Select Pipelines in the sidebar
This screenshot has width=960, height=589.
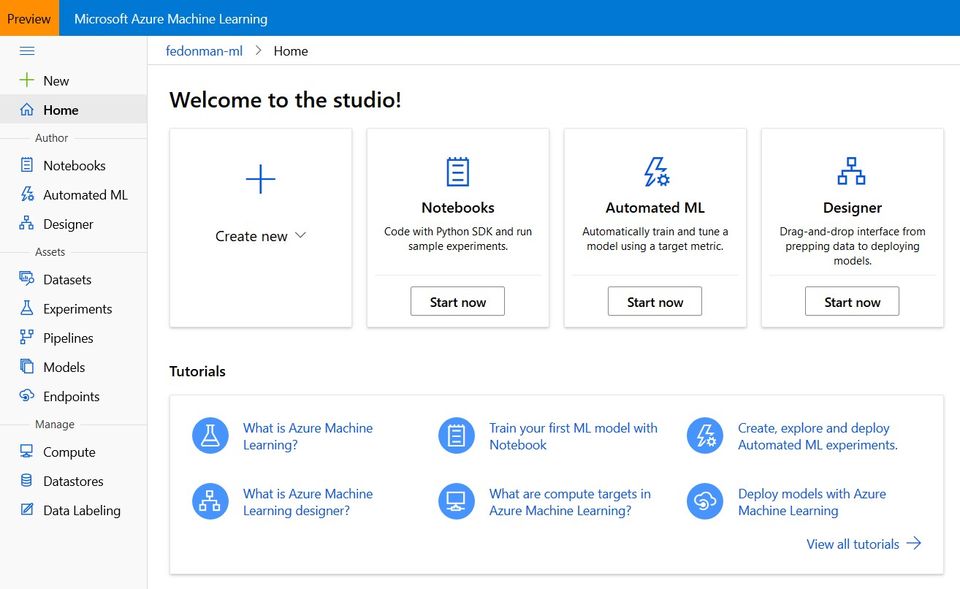pyautogui.click(x=73, y=338)
